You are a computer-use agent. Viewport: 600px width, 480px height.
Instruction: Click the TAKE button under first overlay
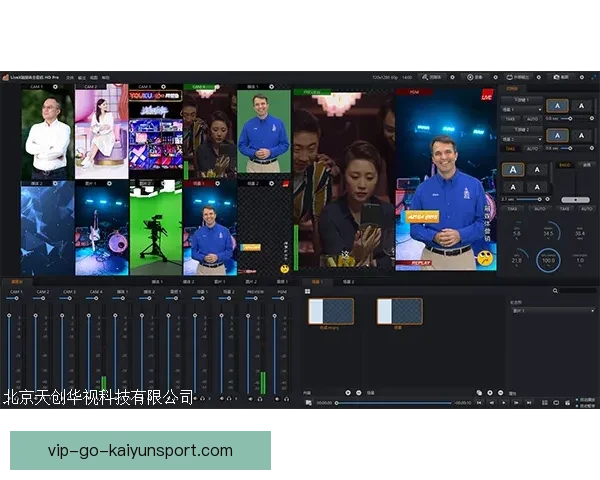(510, 118)
